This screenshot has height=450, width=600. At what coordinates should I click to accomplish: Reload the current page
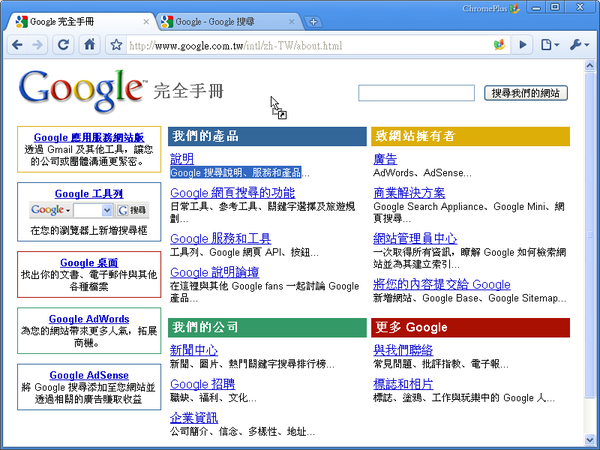(x=63, y=45)
